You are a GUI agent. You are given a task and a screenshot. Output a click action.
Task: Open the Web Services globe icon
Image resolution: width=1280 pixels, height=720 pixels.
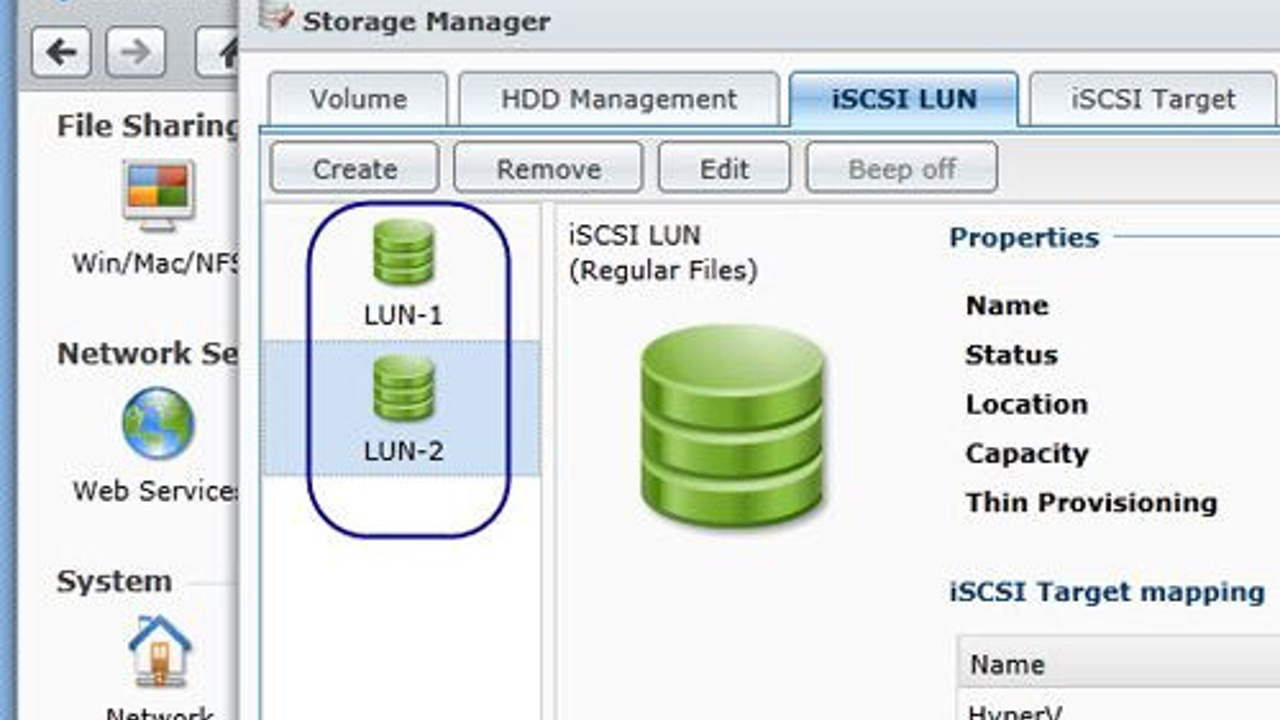(x=159, y=424)
